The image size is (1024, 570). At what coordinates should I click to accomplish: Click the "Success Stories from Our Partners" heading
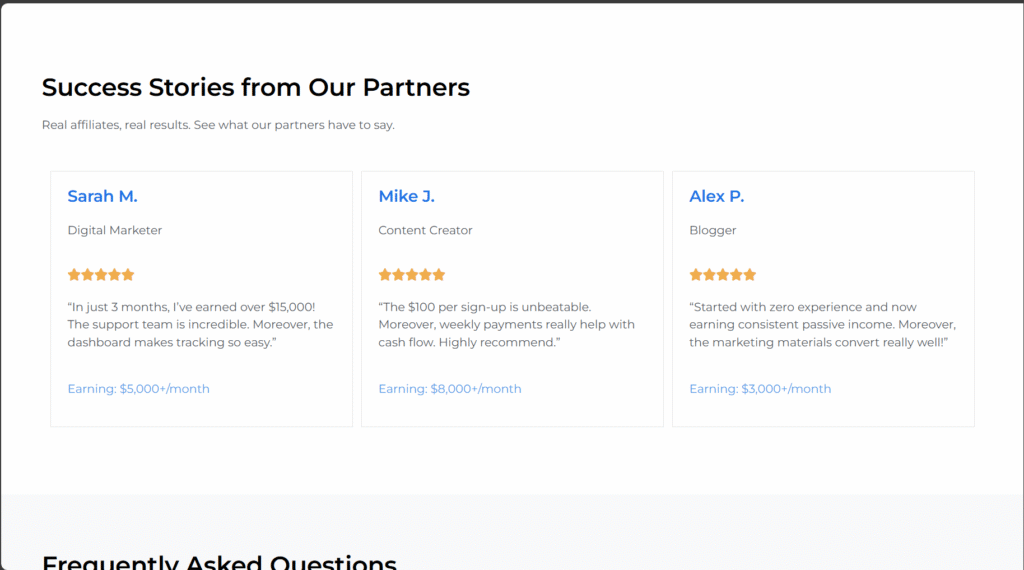tap(255, 88)
